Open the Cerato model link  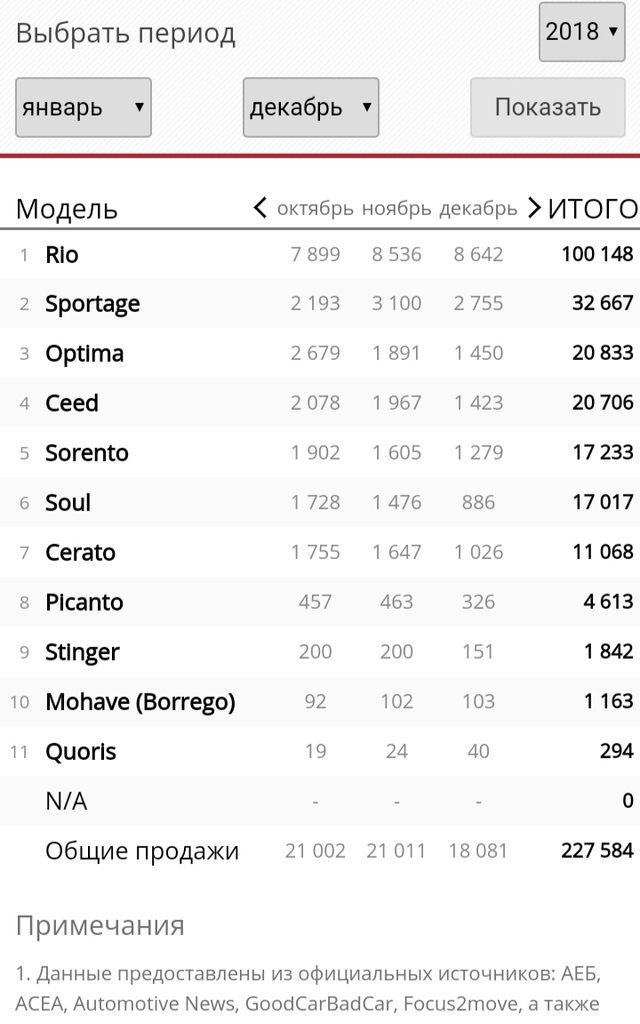click(80, 552)
